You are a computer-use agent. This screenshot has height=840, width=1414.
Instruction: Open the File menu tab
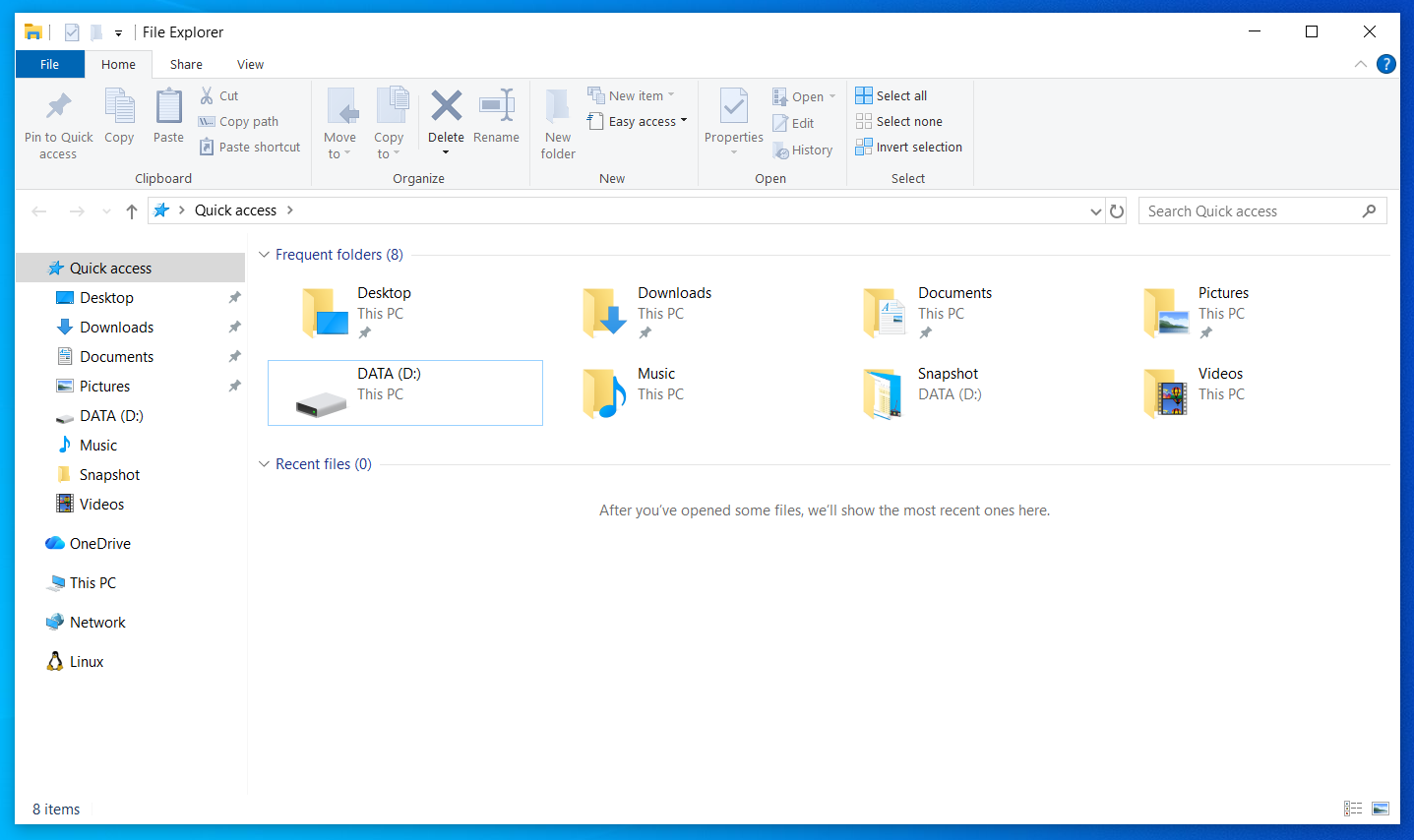click(49, 64)
